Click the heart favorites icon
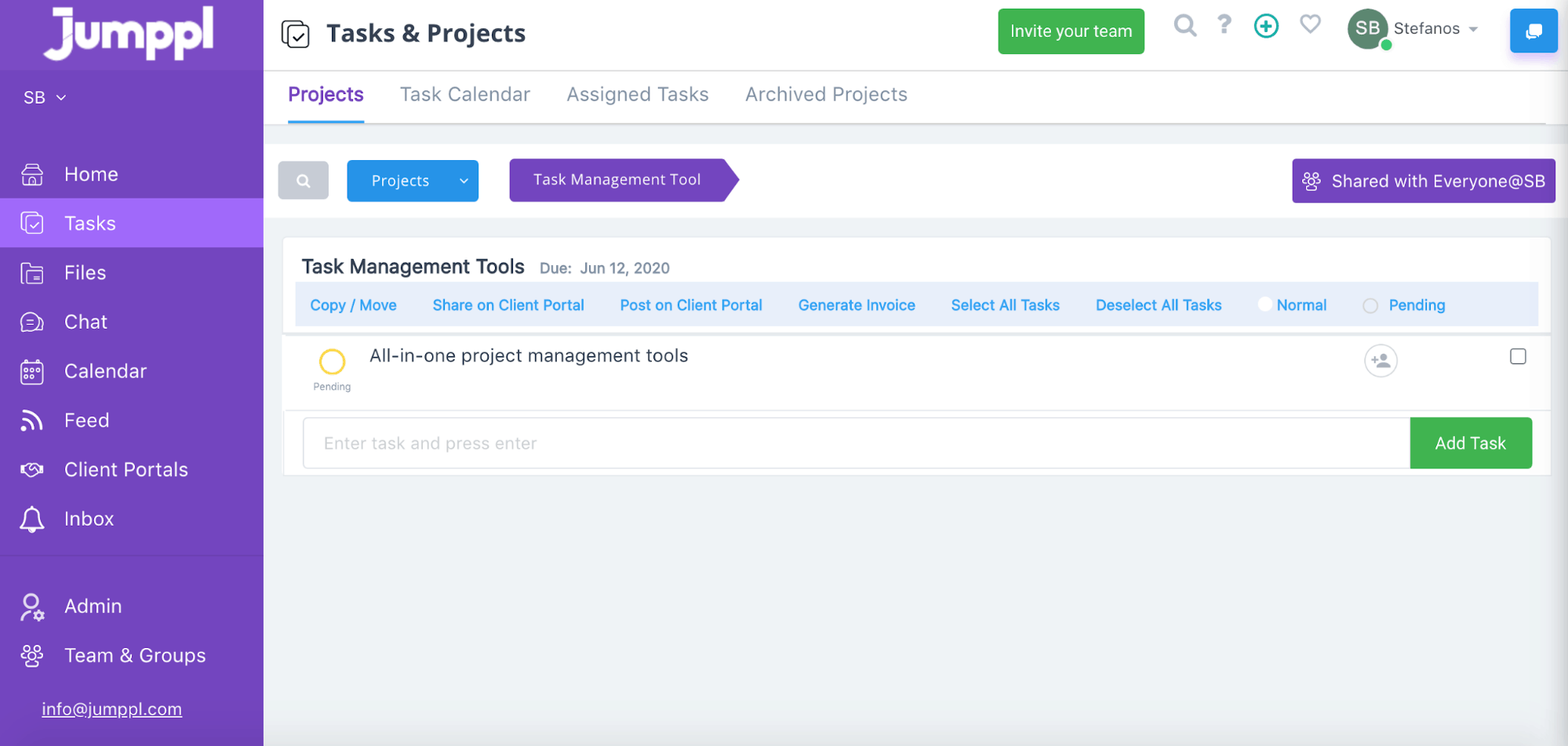Screen dimensions: 1568x746 tap(1310, 25)
